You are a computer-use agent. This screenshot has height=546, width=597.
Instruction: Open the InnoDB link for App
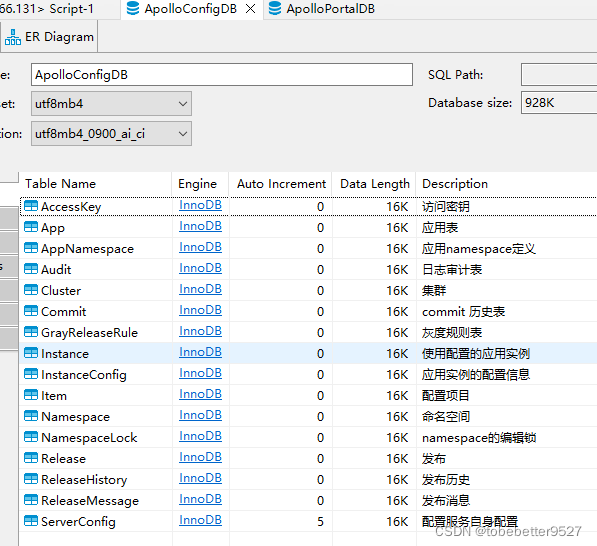(200, 226)
